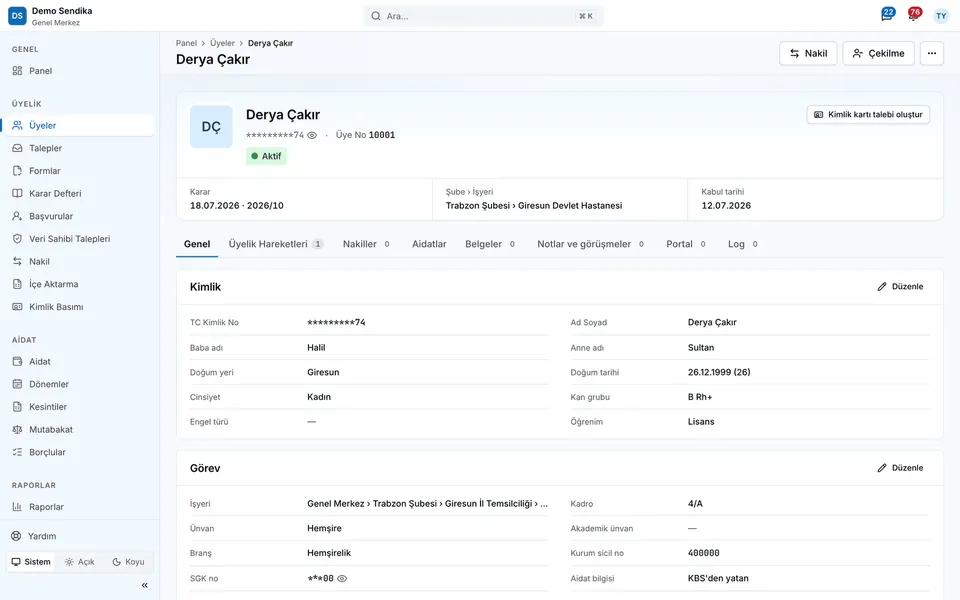This screenshot has height=600, width=960.
Task: Switch to the Aidatlar tab
Action: (x=429, y=244)
